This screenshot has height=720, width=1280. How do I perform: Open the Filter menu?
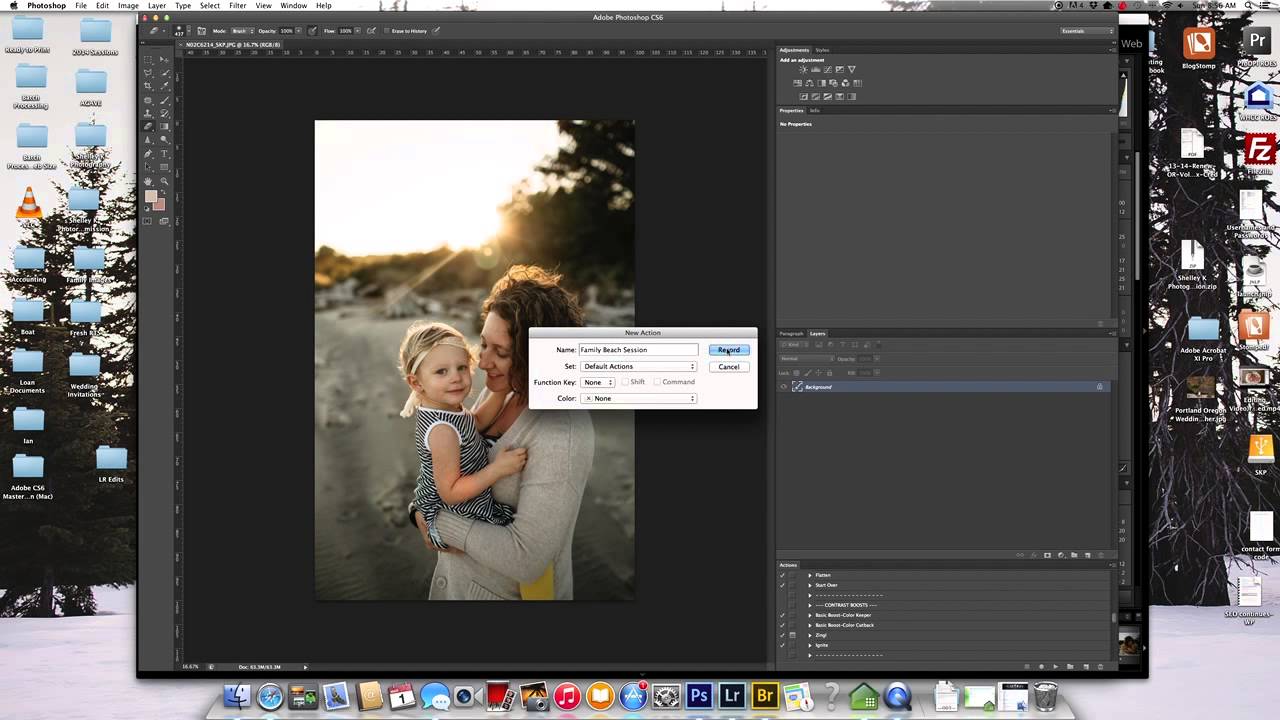point(237,6)
